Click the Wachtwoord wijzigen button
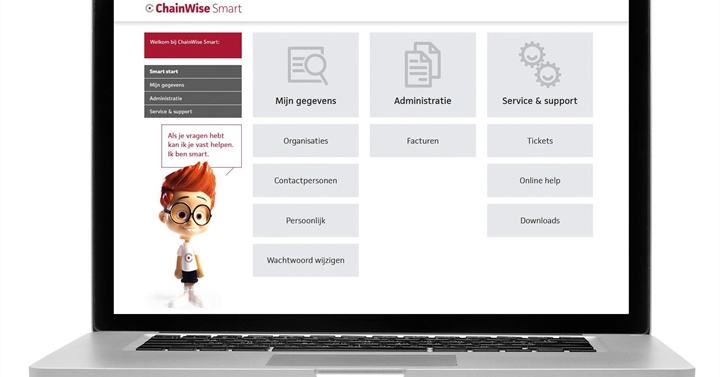Screen dimensions: 720x377 pyautogui.click(x=306, y=260)
